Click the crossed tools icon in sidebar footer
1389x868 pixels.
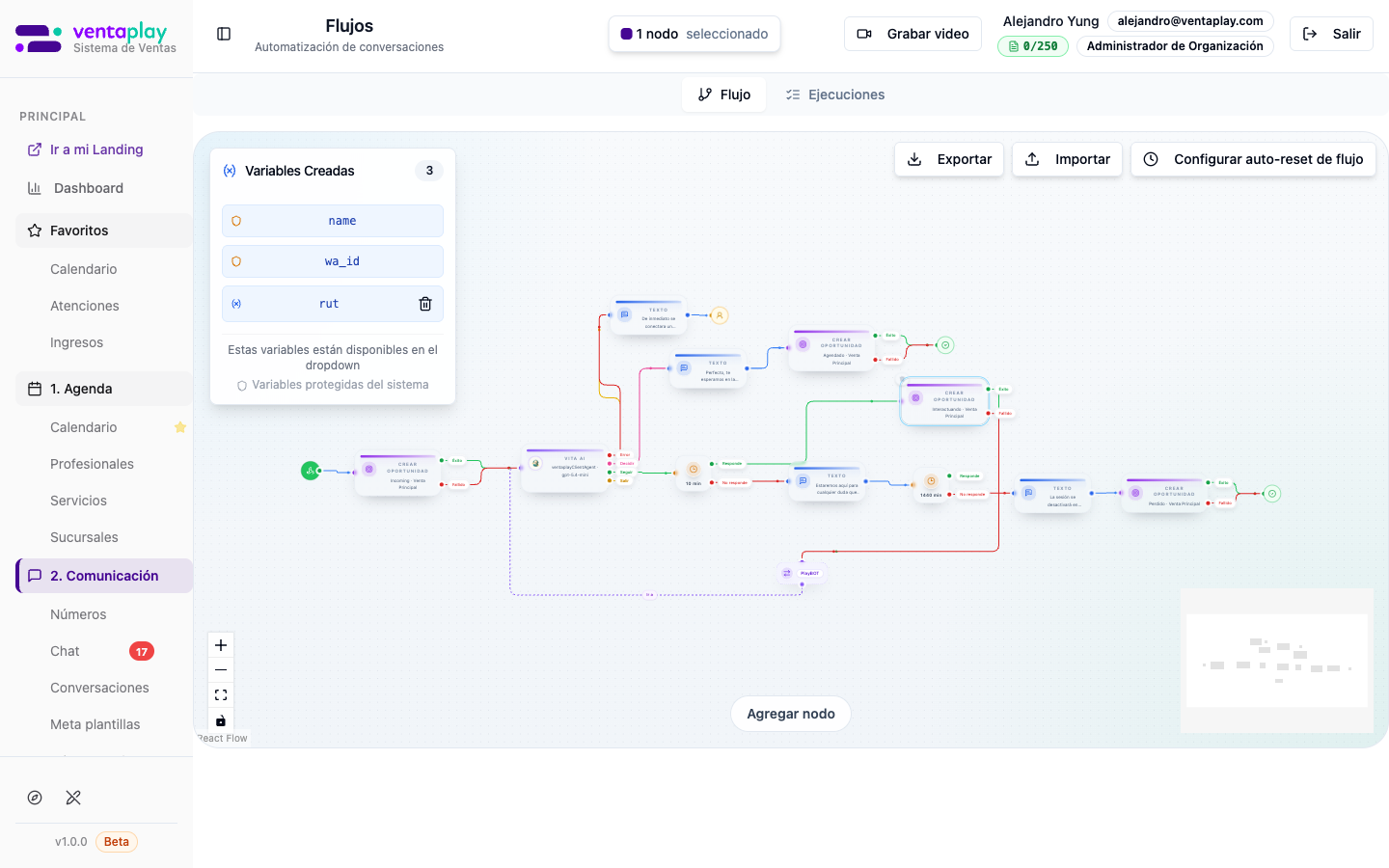point(73,798)
